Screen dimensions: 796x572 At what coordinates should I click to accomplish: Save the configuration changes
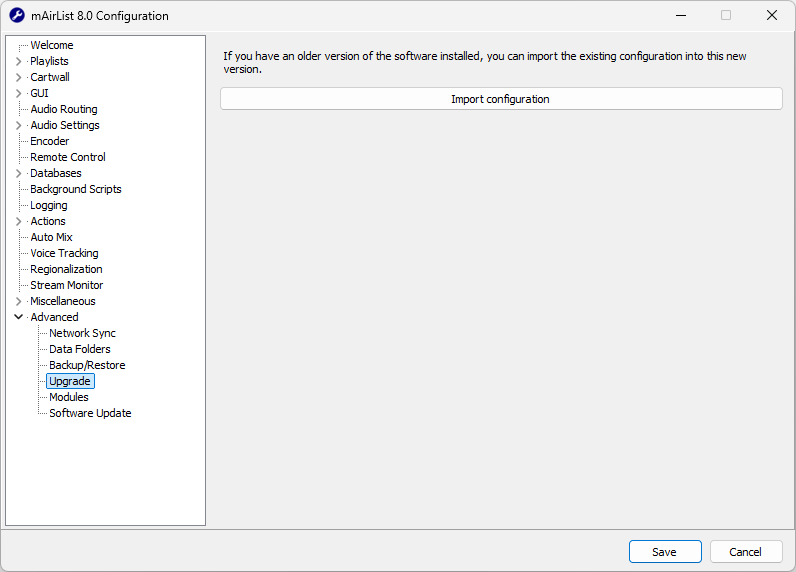(x=664, y=552)
